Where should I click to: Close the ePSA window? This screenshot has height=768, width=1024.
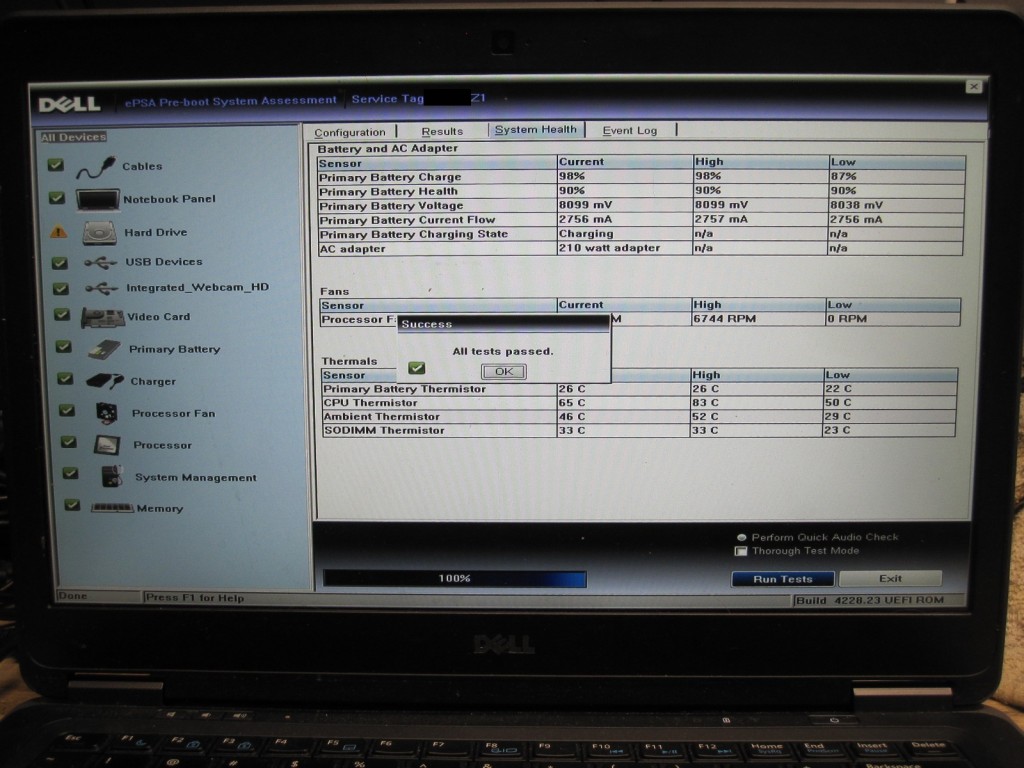974,86
